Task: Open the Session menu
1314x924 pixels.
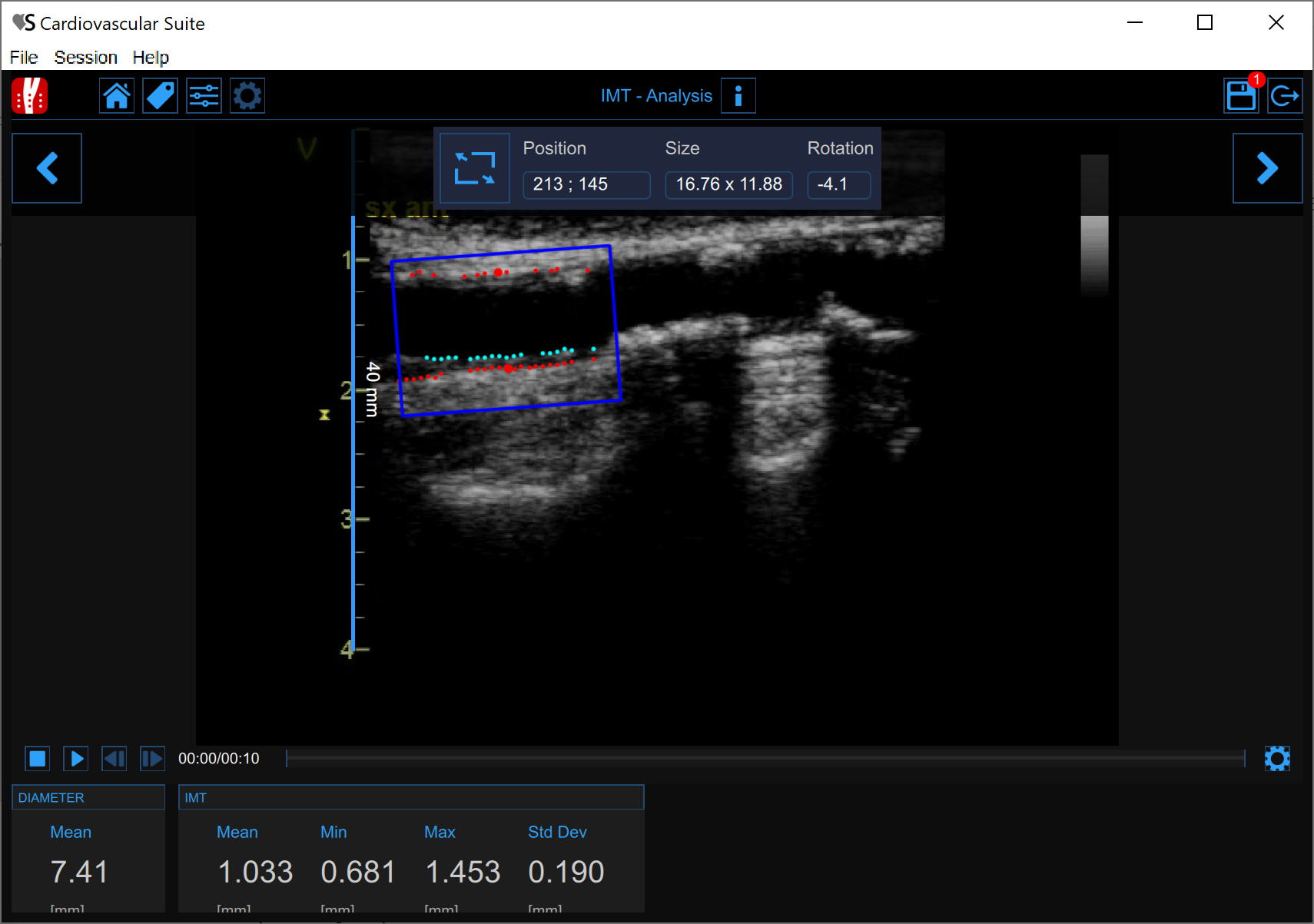Action: pyautogui.click(x=85, y=58)
